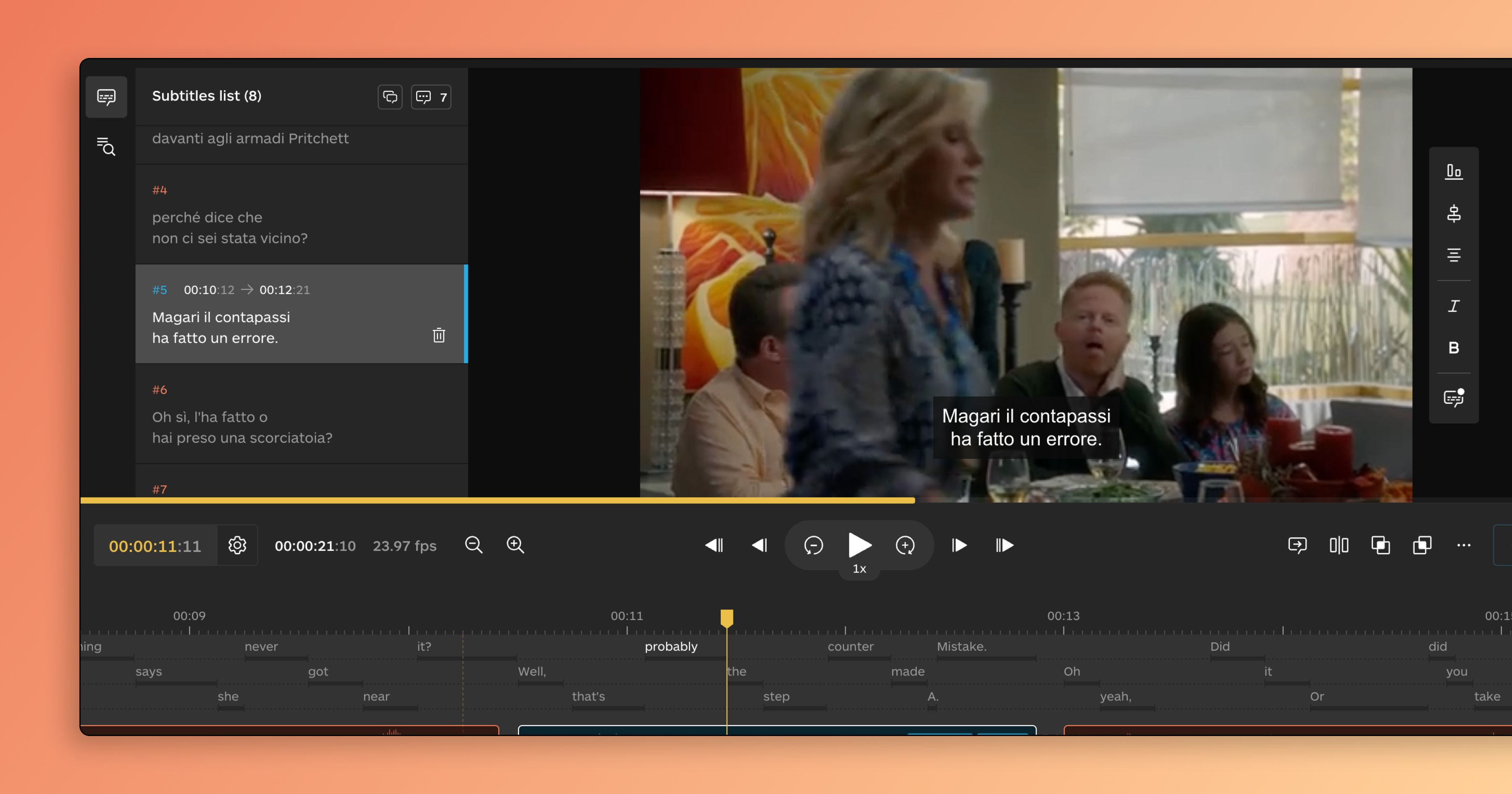Click the word 'counter' on the timeline
1512x794 pixels.
click(x=850, y=647)
